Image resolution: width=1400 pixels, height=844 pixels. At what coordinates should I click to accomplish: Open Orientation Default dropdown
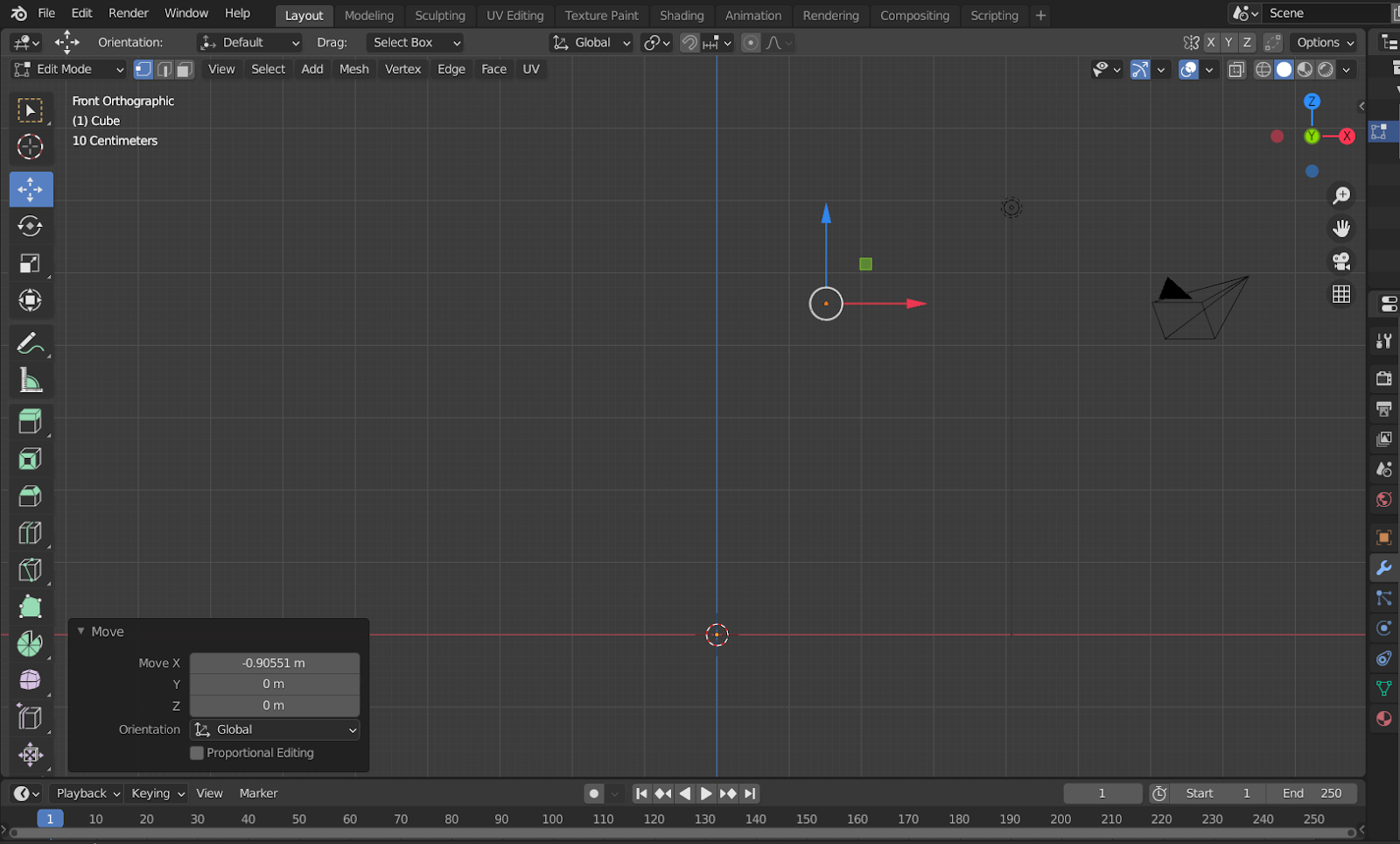250,43
